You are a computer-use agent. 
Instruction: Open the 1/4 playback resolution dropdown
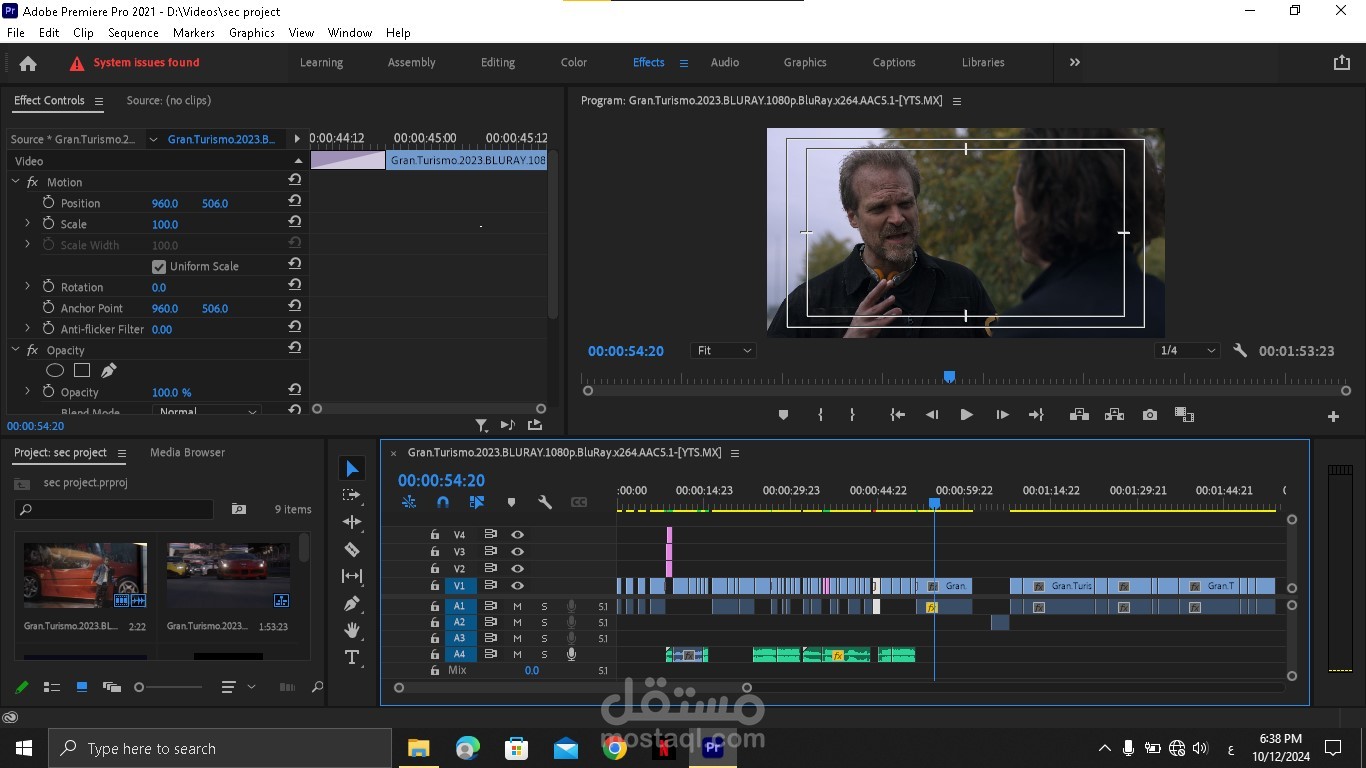1187,351
